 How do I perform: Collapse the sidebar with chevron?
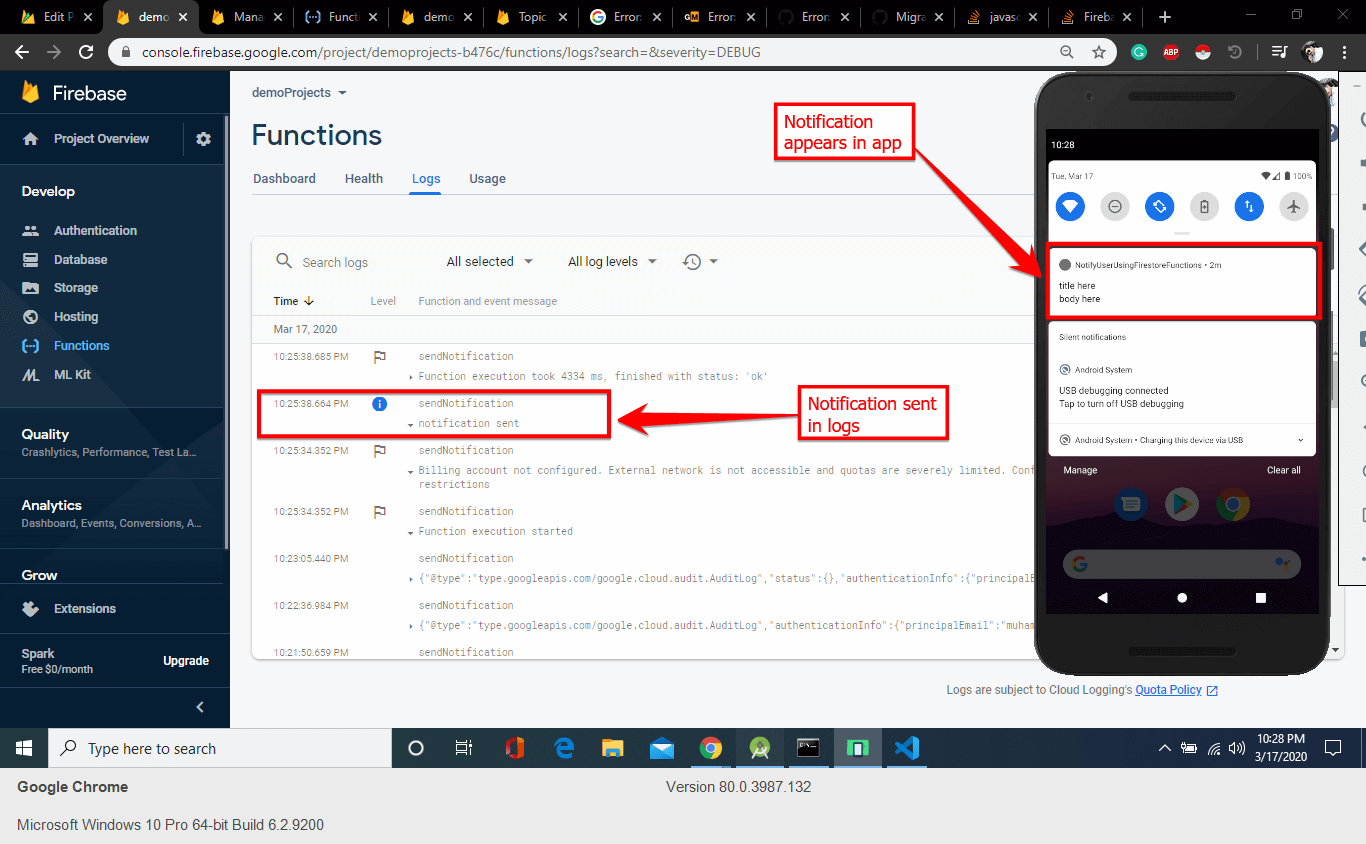pyautogui.click(x=200, y=707)
